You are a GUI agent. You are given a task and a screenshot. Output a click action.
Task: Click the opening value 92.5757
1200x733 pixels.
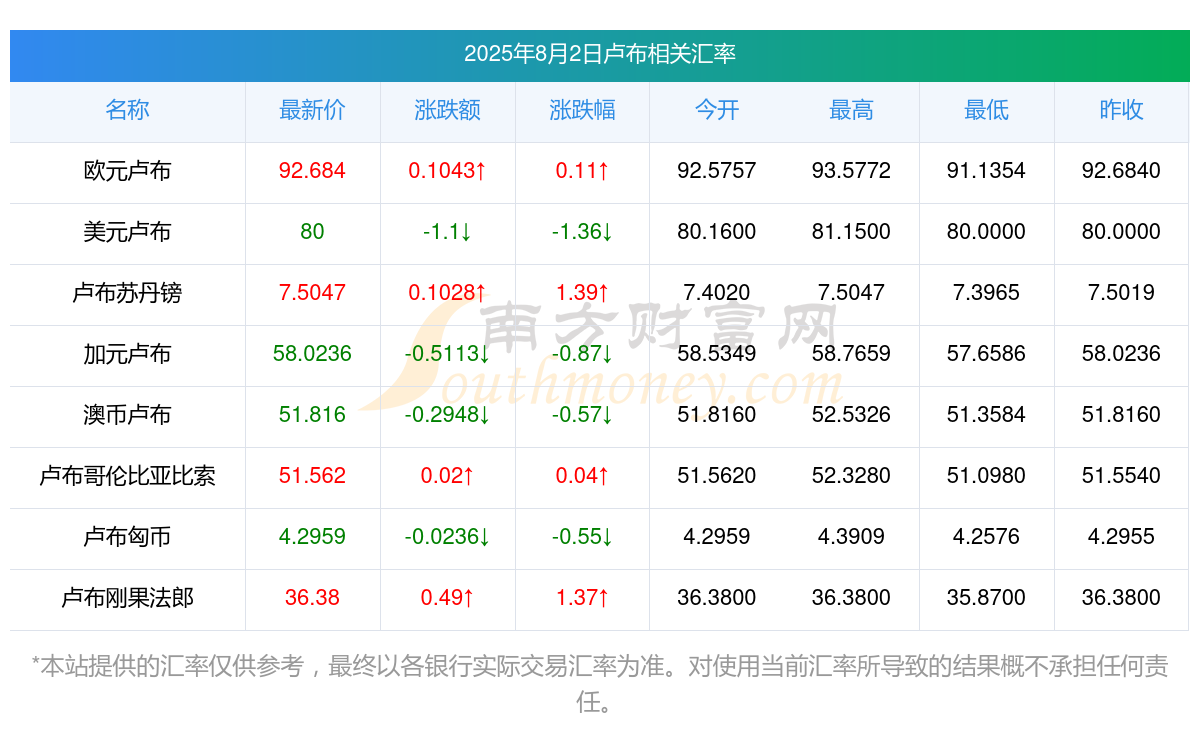click(x=717, y=171)
